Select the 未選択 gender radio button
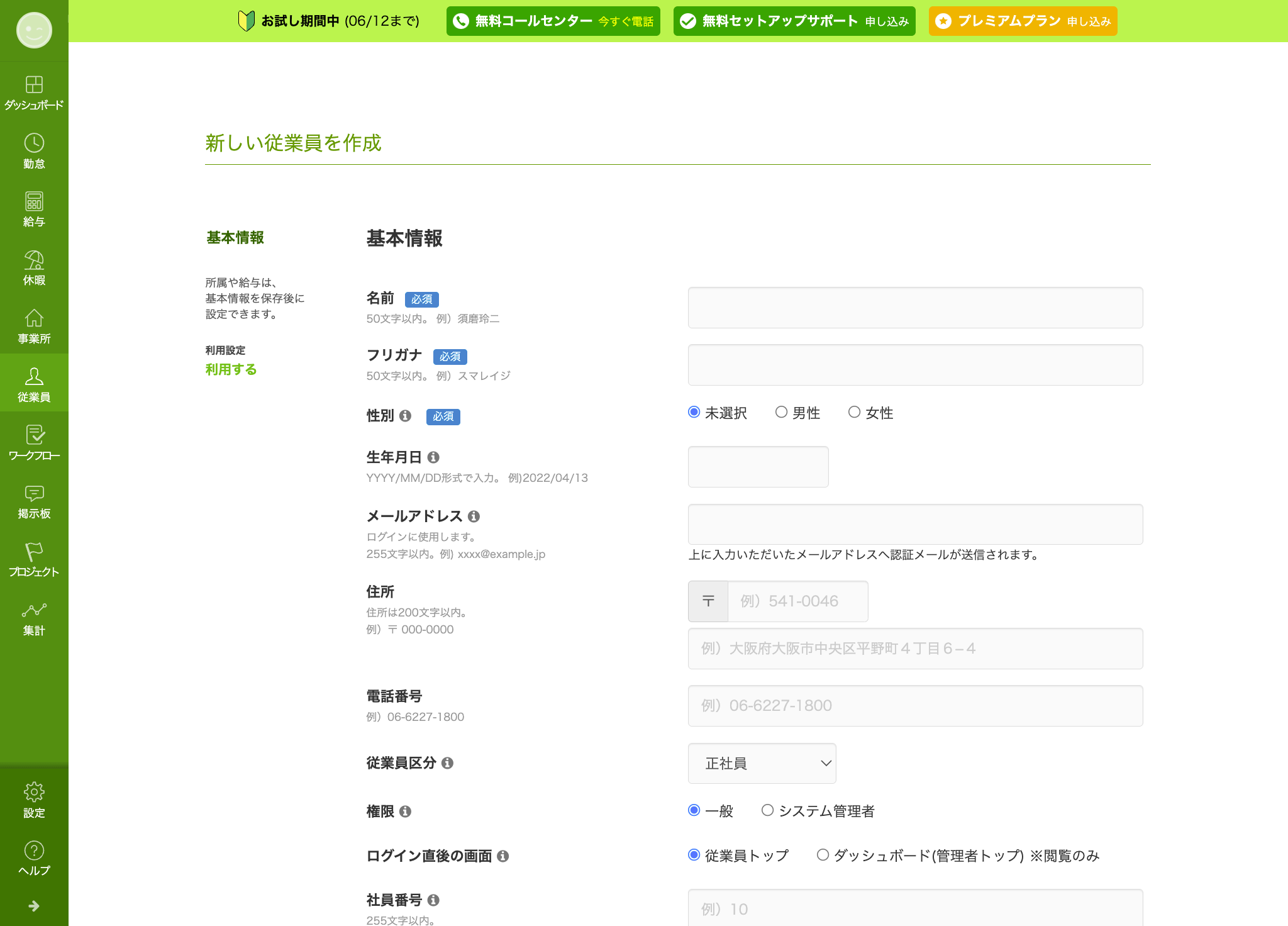 [x=694, y=412]
